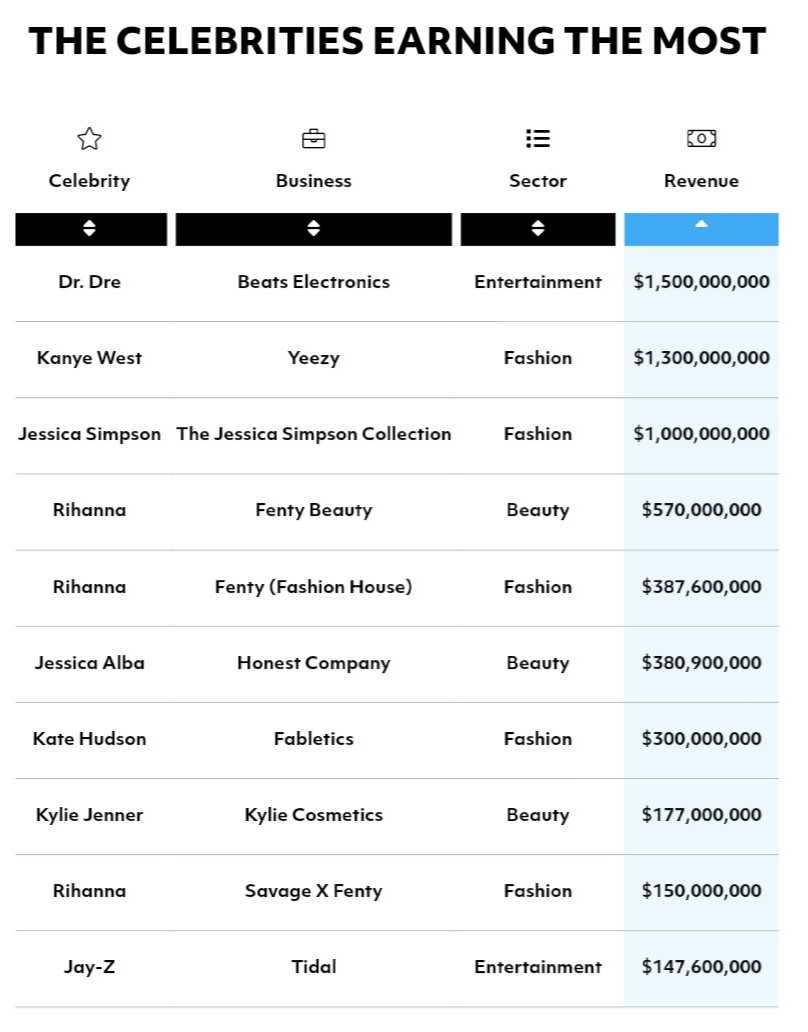Click the Celebrity column label
The width and height of the screenshot is (808, 1032).
(x=89, y=181)
